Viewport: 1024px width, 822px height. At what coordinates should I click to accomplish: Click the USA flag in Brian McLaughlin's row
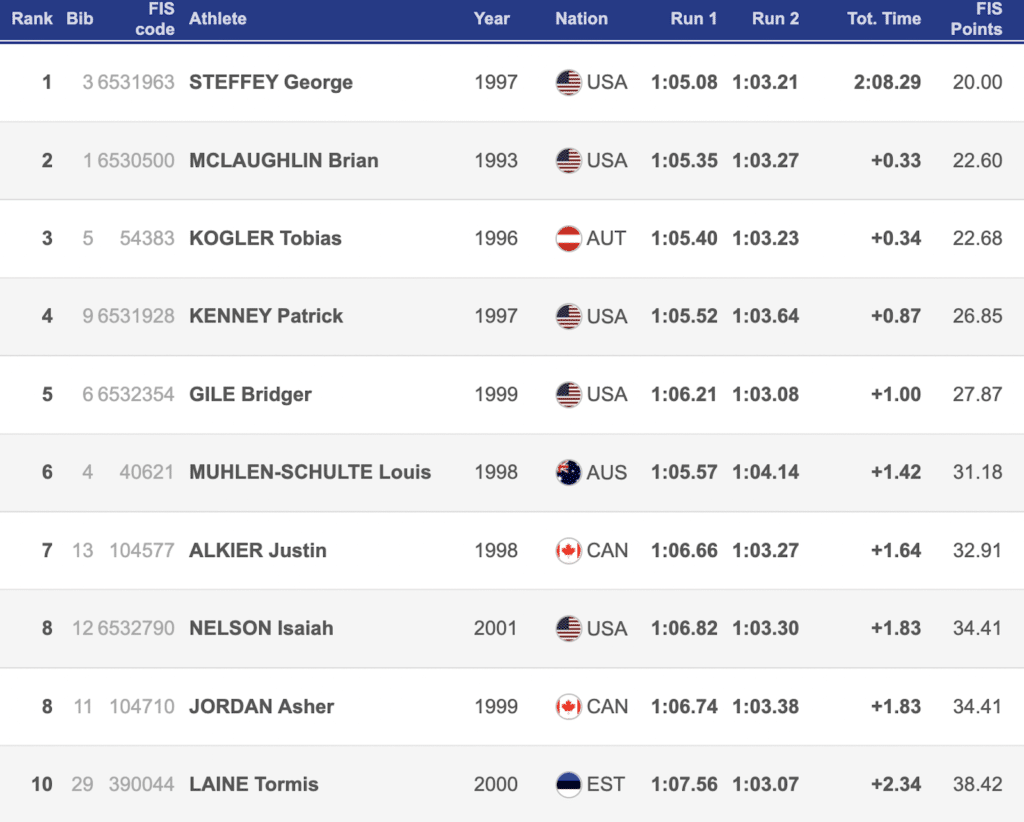click(568, 161)
